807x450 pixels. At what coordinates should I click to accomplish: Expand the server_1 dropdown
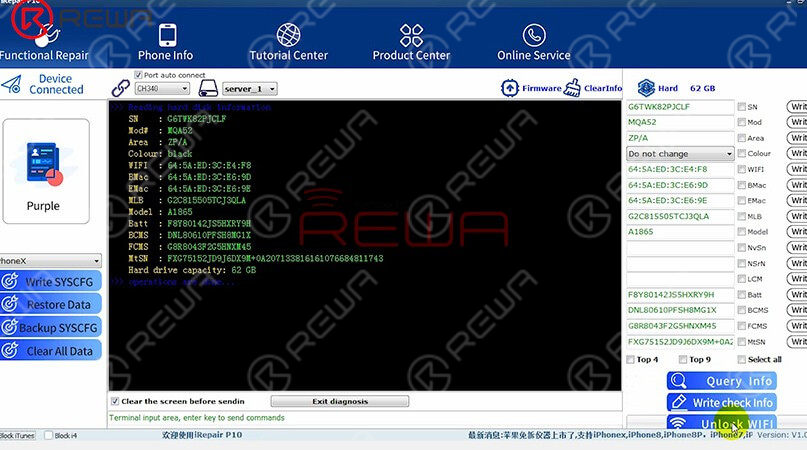[x=250, y=89]
